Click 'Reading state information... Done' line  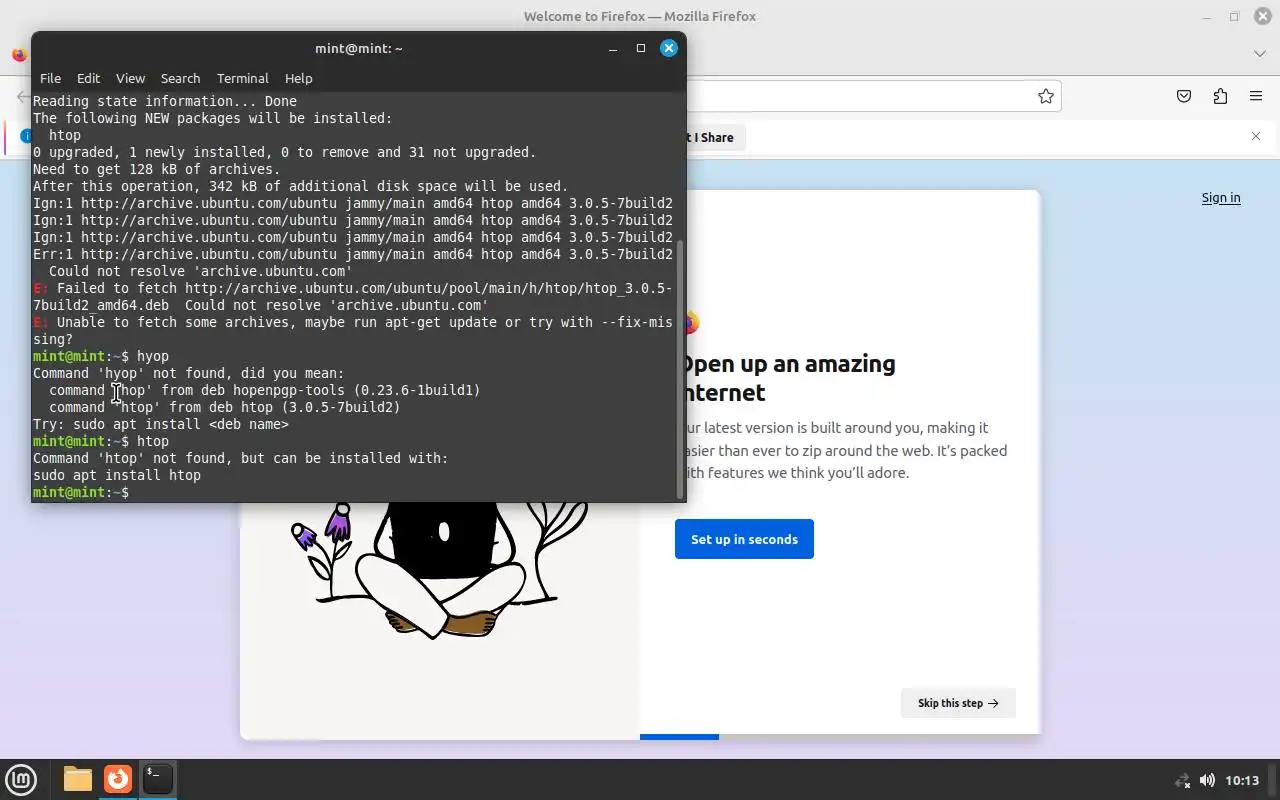165,101
